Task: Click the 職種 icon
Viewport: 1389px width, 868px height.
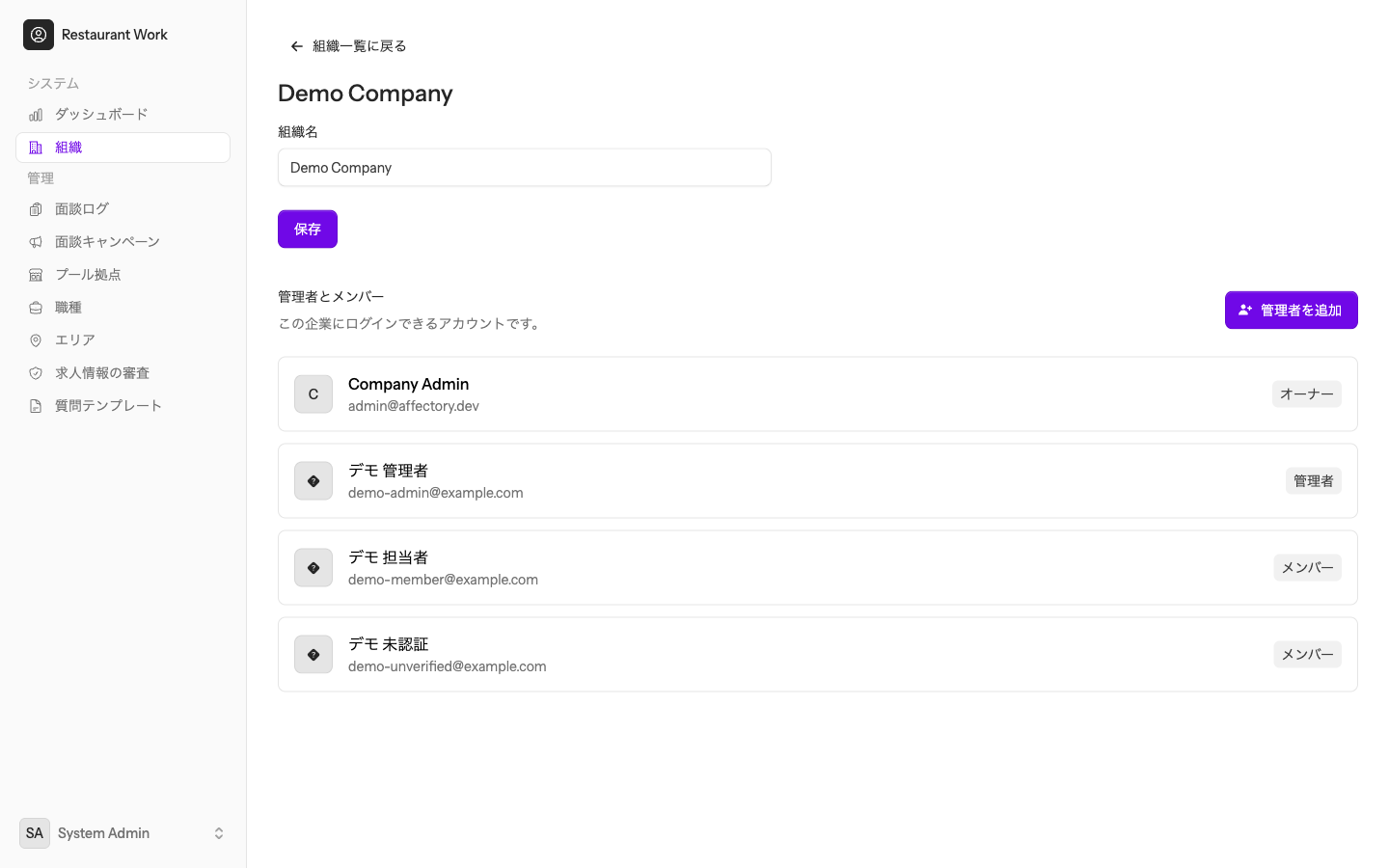Action: [x=36, y=308]
